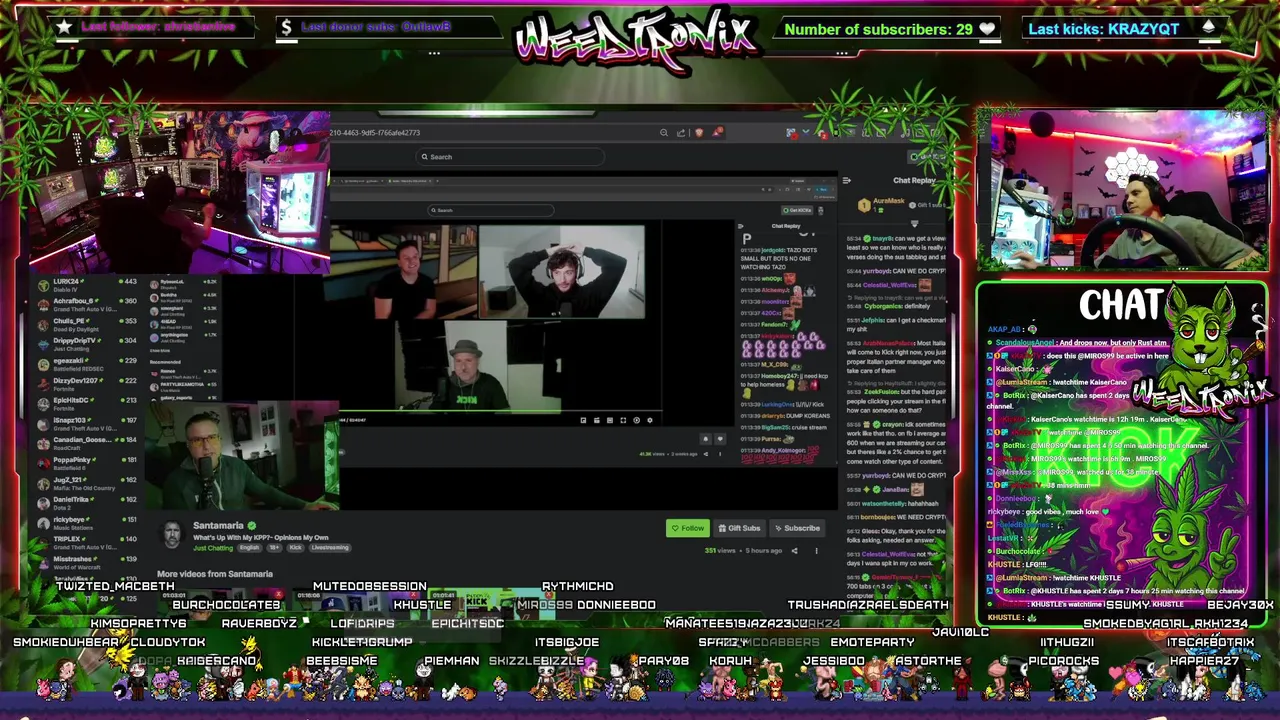1280x720 pixels.
Task: Open DanielTrika channel in sidebar
Action: coord(86,502)
